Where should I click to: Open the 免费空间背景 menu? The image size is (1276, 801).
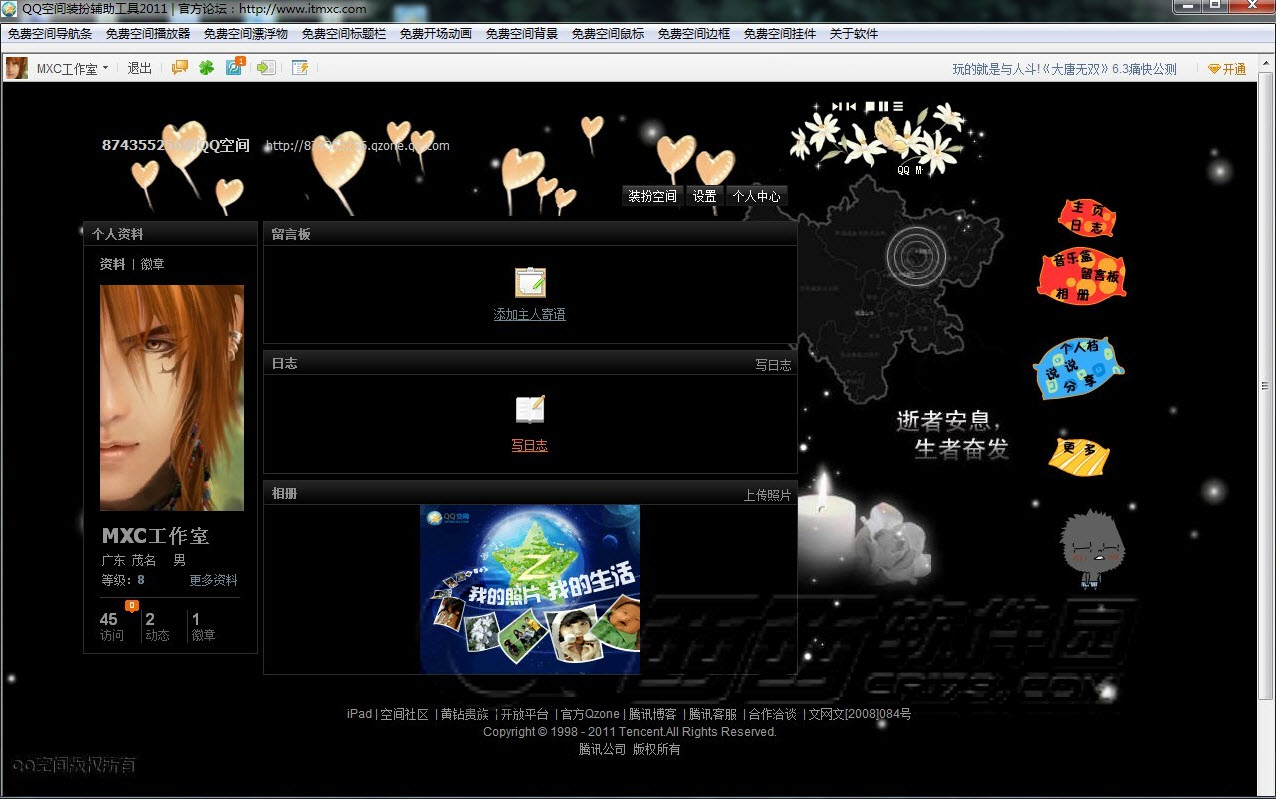click(x=522, y=34)
